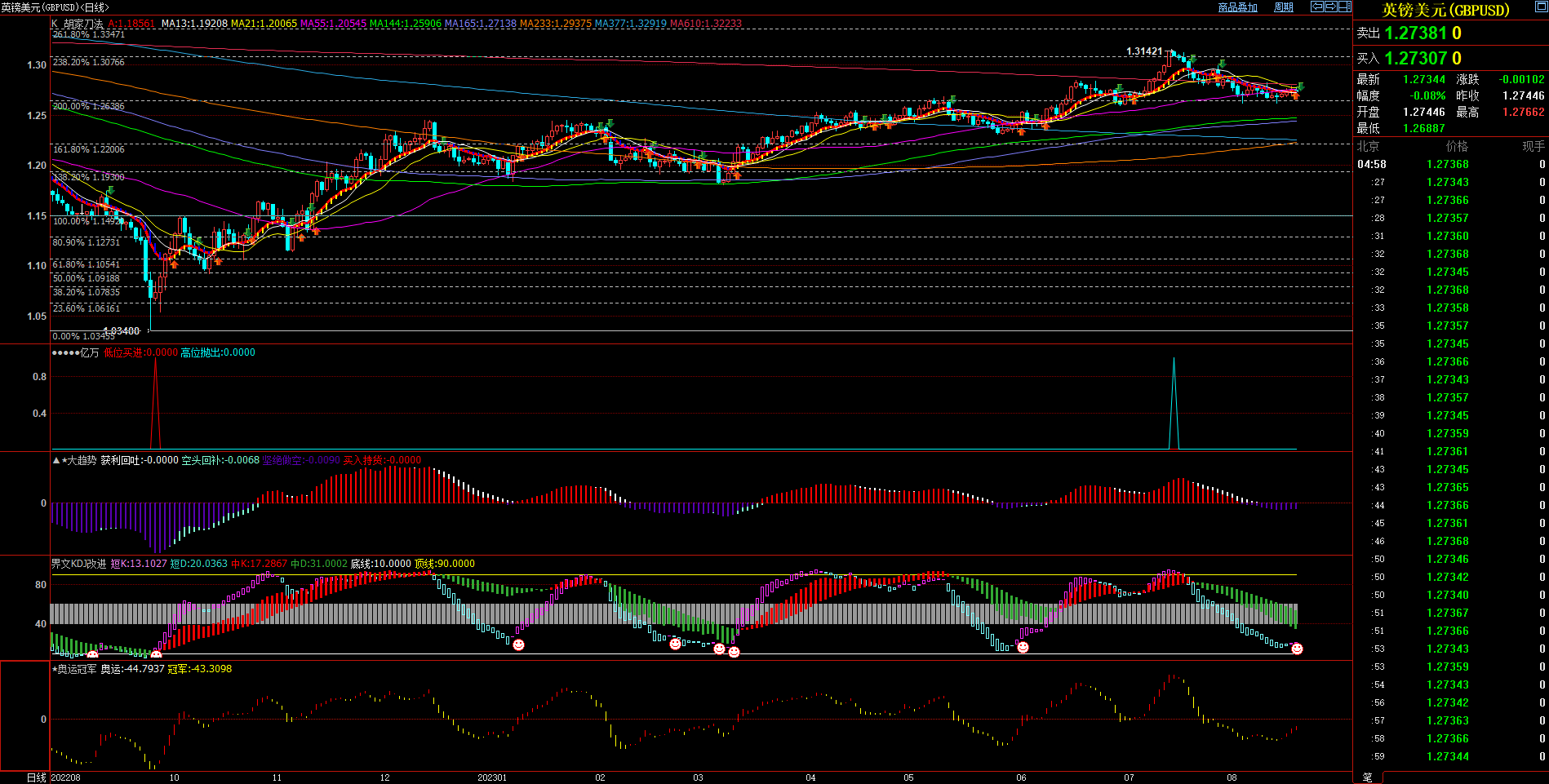The width and height of the screenshot is (1549, 784).
Task: Open the 周期 period menu
Action: point(1284,7)
